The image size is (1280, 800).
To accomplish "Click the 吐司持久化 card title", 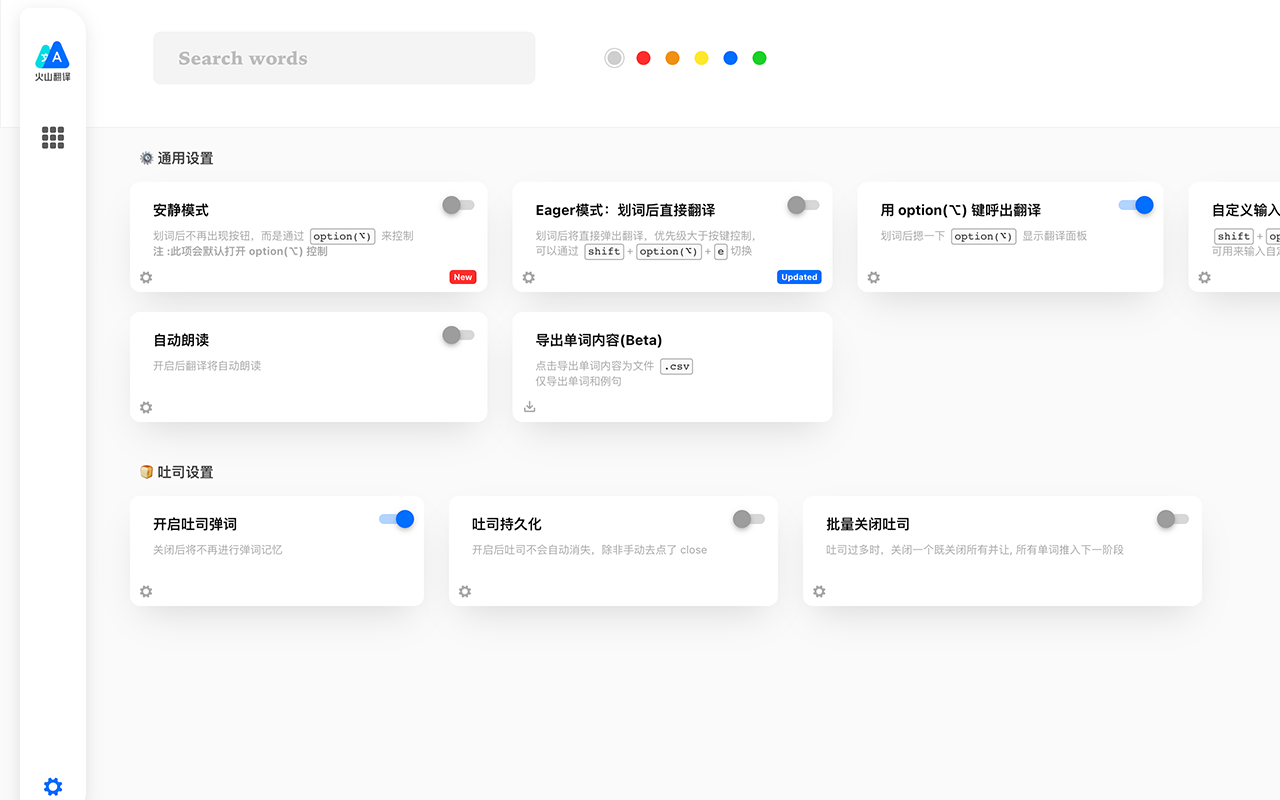I will pos(507,524).
